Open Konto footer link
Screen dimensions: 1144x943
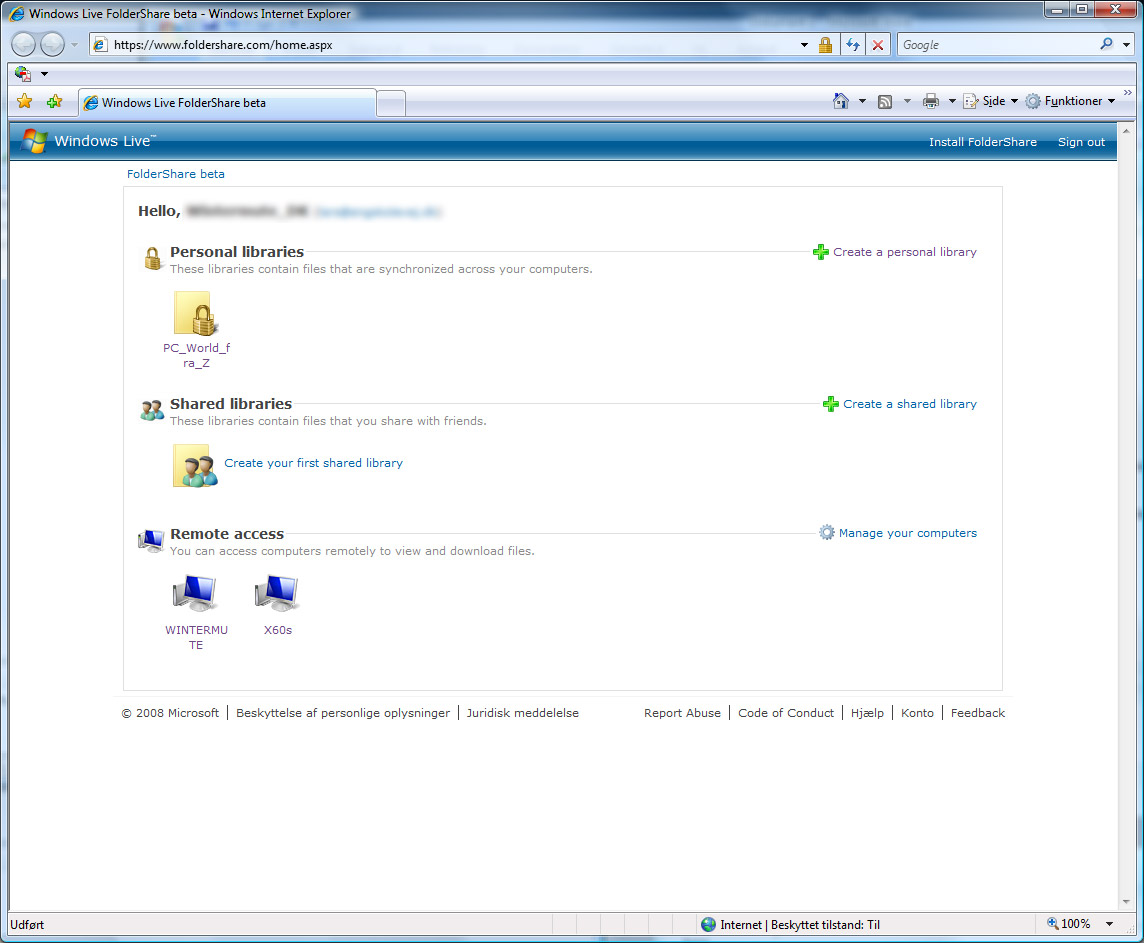coord(917,713)
